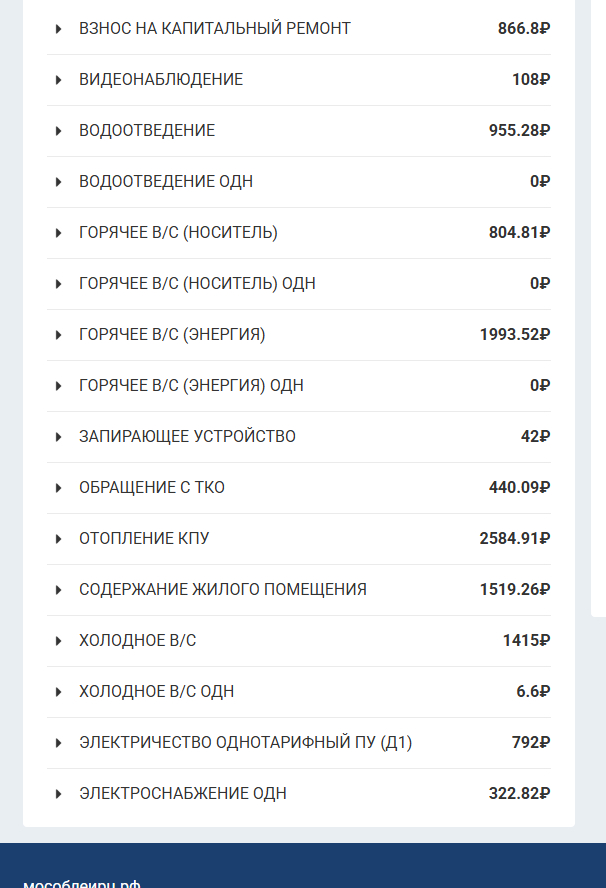The image size is (606, 888).
Task: Select the ЭЛЕКТРОСНАБЖЕНИЕ ОДН row label
Action: 182,794
